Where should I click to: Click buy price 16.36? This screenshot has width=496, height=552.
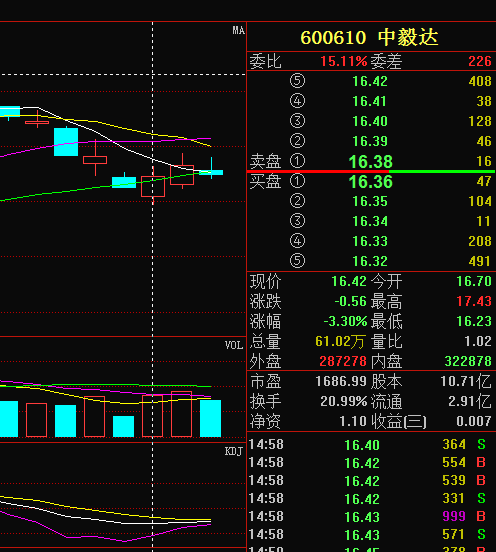pos(370,182)
